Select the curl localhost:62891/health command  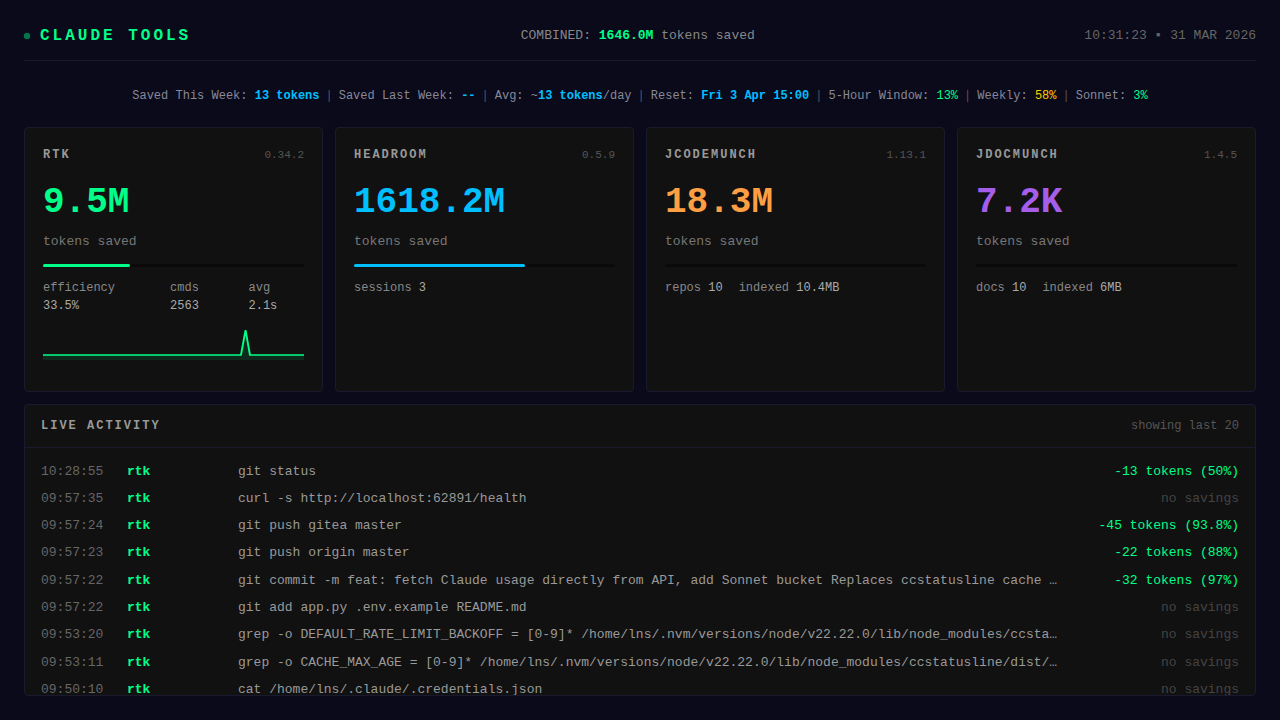click(382, 499)
